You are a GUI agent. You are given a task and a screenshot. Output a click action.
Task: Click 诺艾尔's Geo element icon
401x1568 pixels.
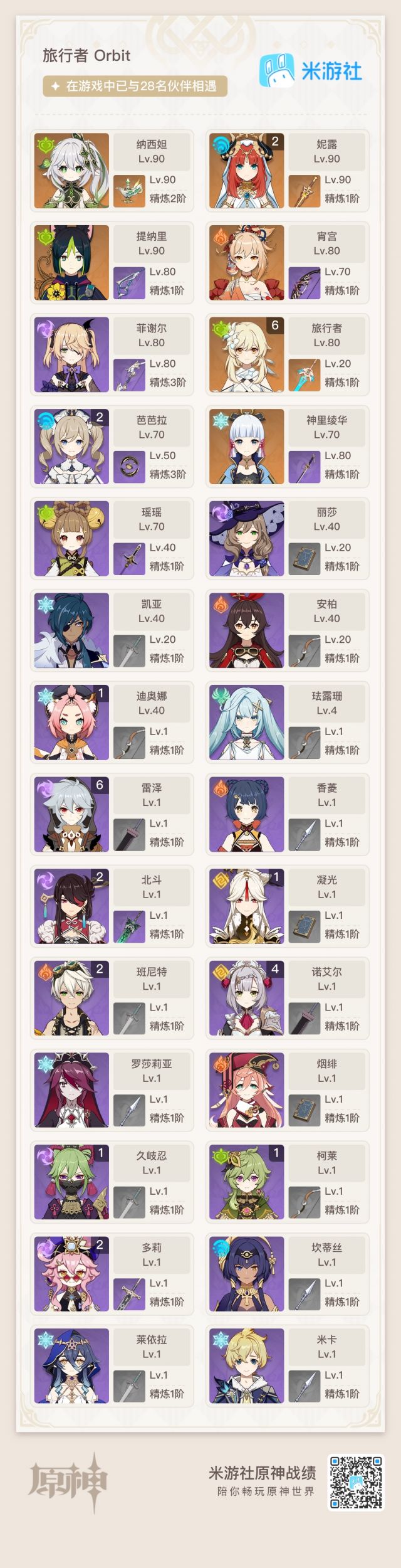point(221,973)
